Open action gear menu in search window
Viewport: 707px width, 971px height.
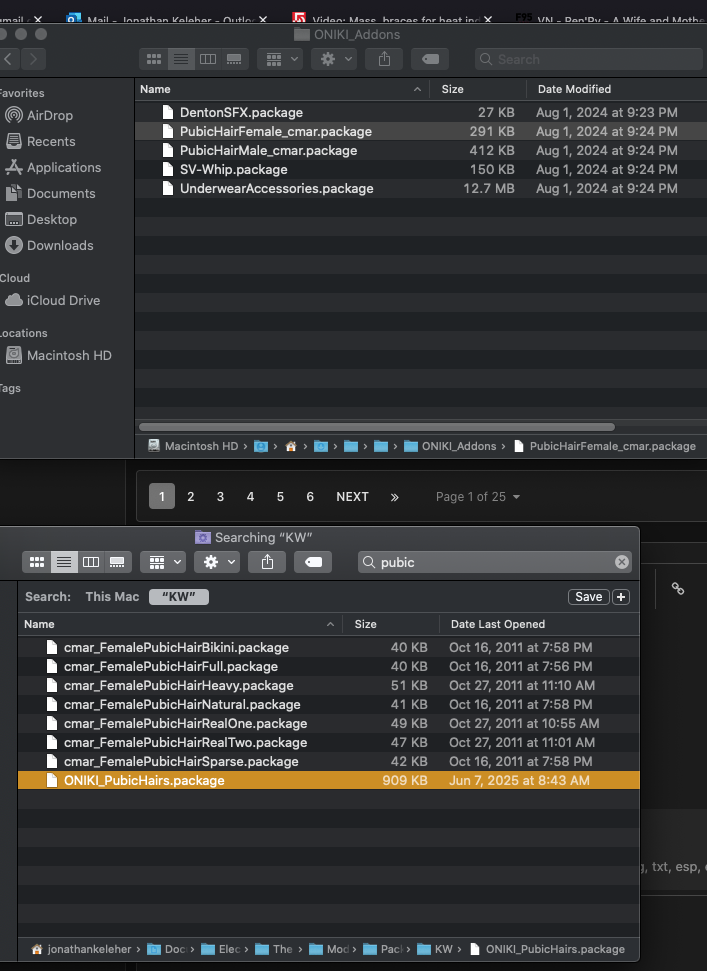[217, 562]
